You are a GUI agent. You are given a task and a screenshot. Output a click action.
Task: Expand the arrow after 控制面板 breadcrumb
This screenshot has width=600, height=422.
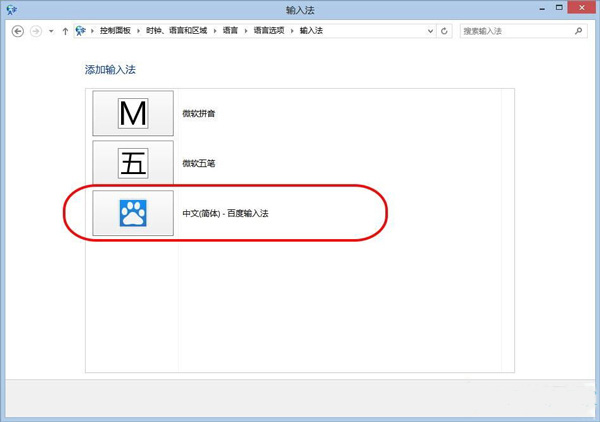tap(135, 31)
